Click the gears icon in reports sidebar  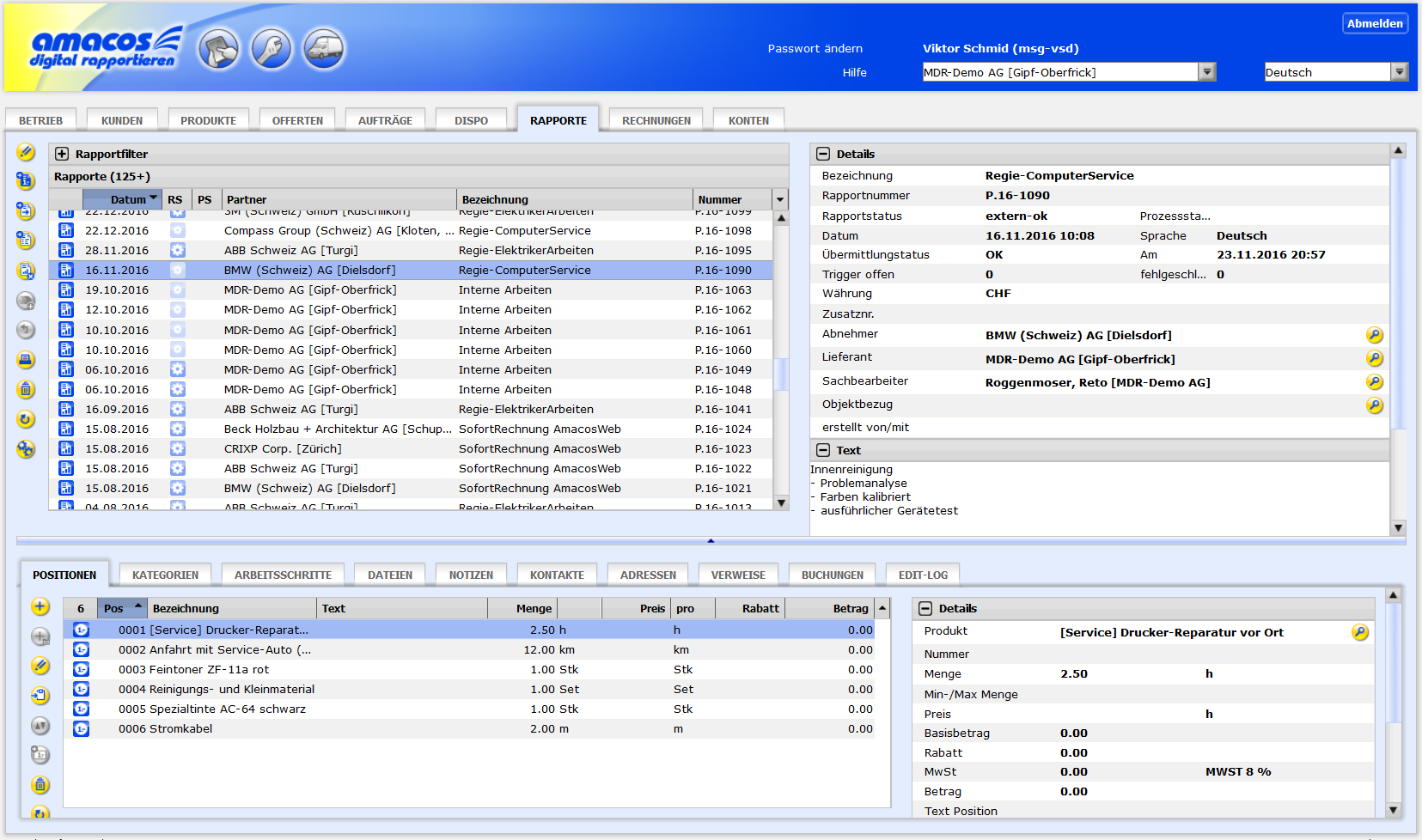(26, 449)
